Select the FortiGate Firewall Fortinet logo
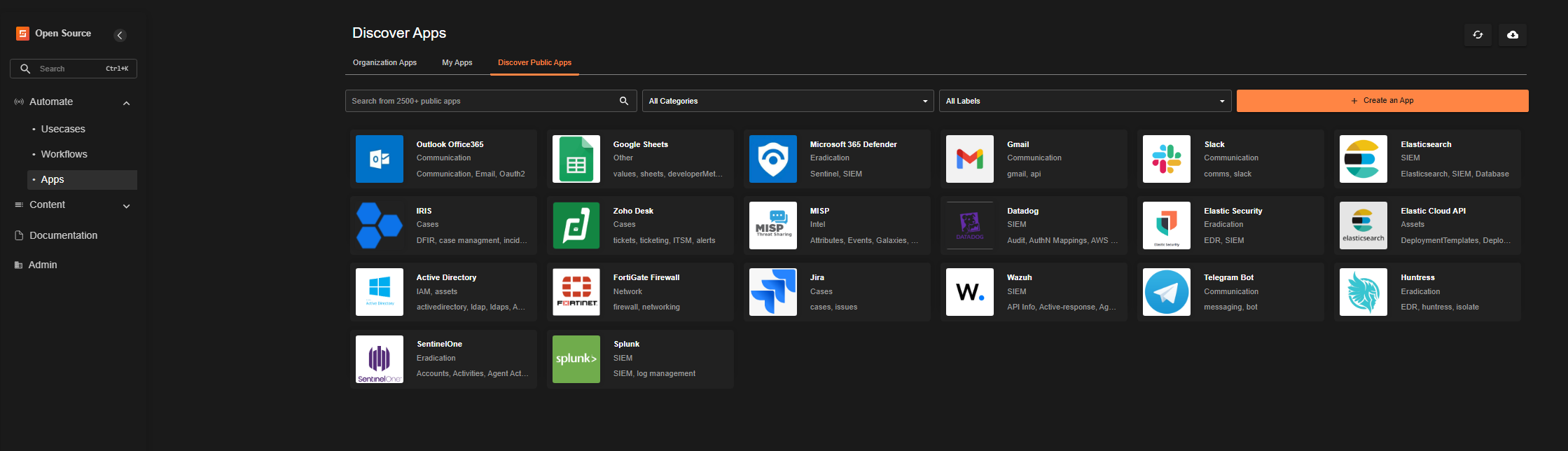1568x451 pixels. 576,292
